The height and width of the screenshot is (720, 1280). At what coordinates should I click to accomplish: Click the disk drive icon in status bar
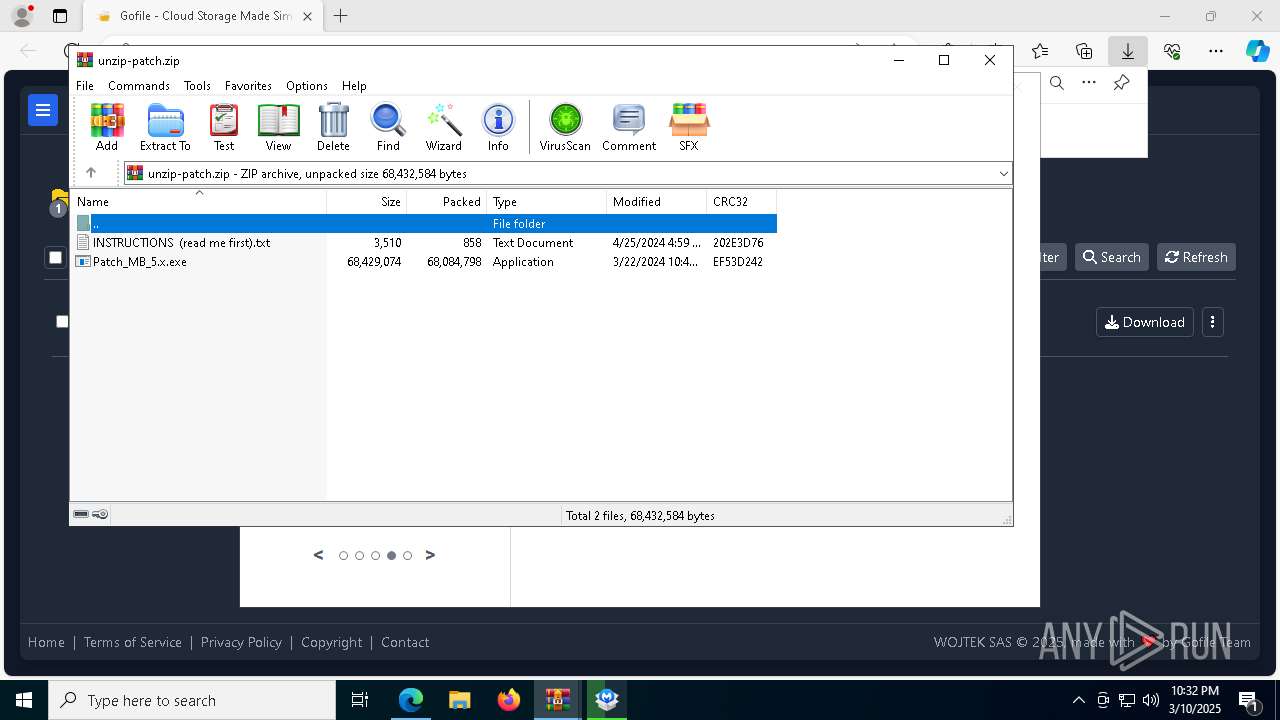click(x=81, y=515)
